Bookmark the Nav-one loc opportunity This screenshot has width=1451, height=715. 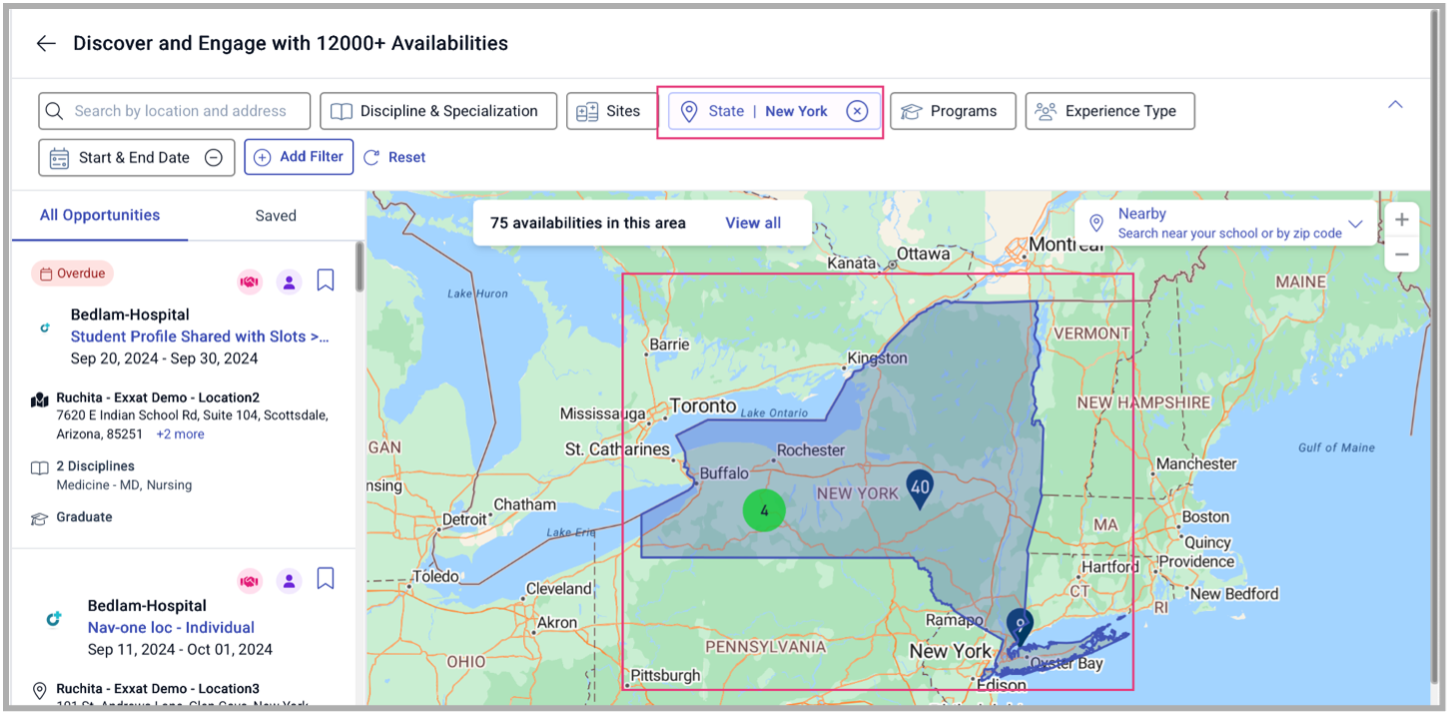[325, 579]
